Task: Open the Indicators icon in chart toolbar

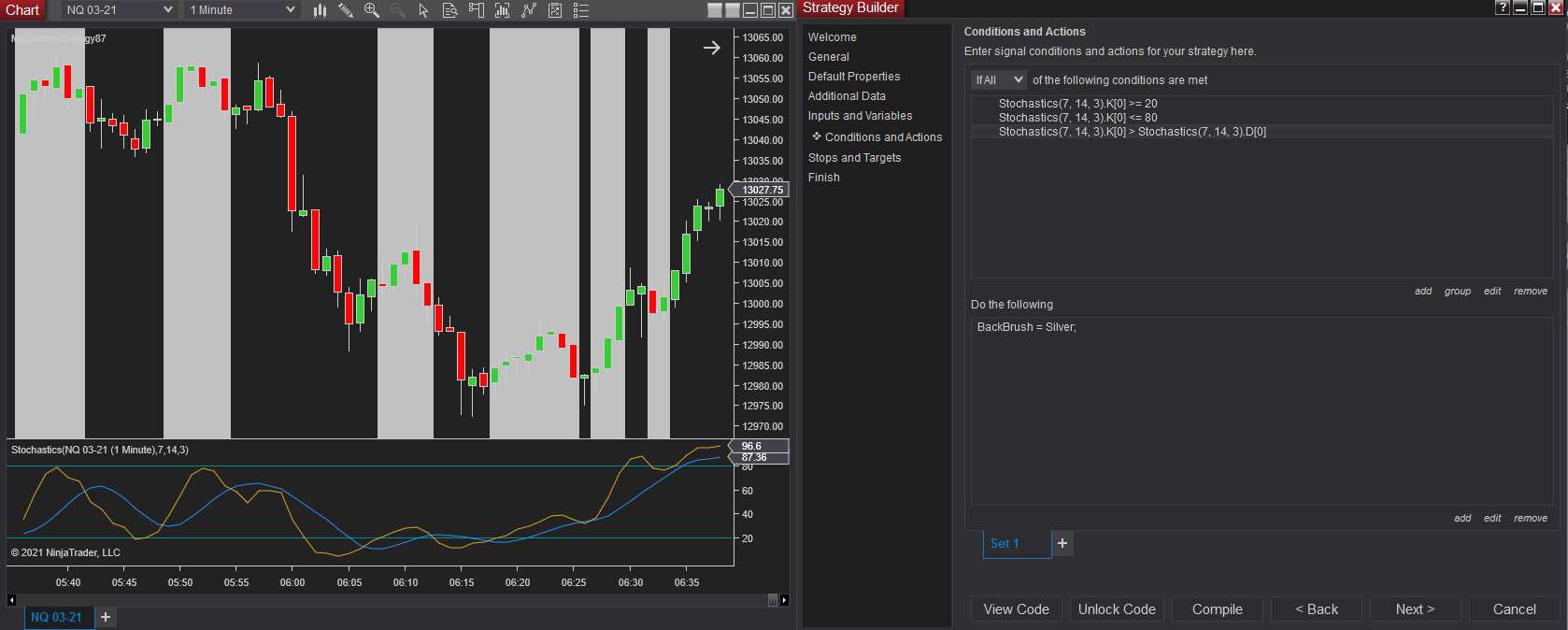Action: tap(528, 10)
